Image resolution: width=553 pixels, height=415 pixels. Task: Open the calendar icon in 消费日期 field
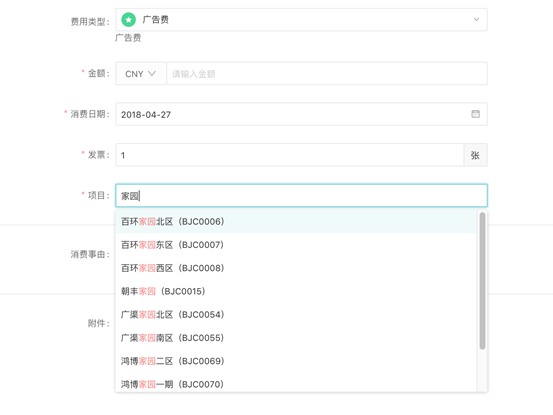pyautogui.click(x=475, y=114)
